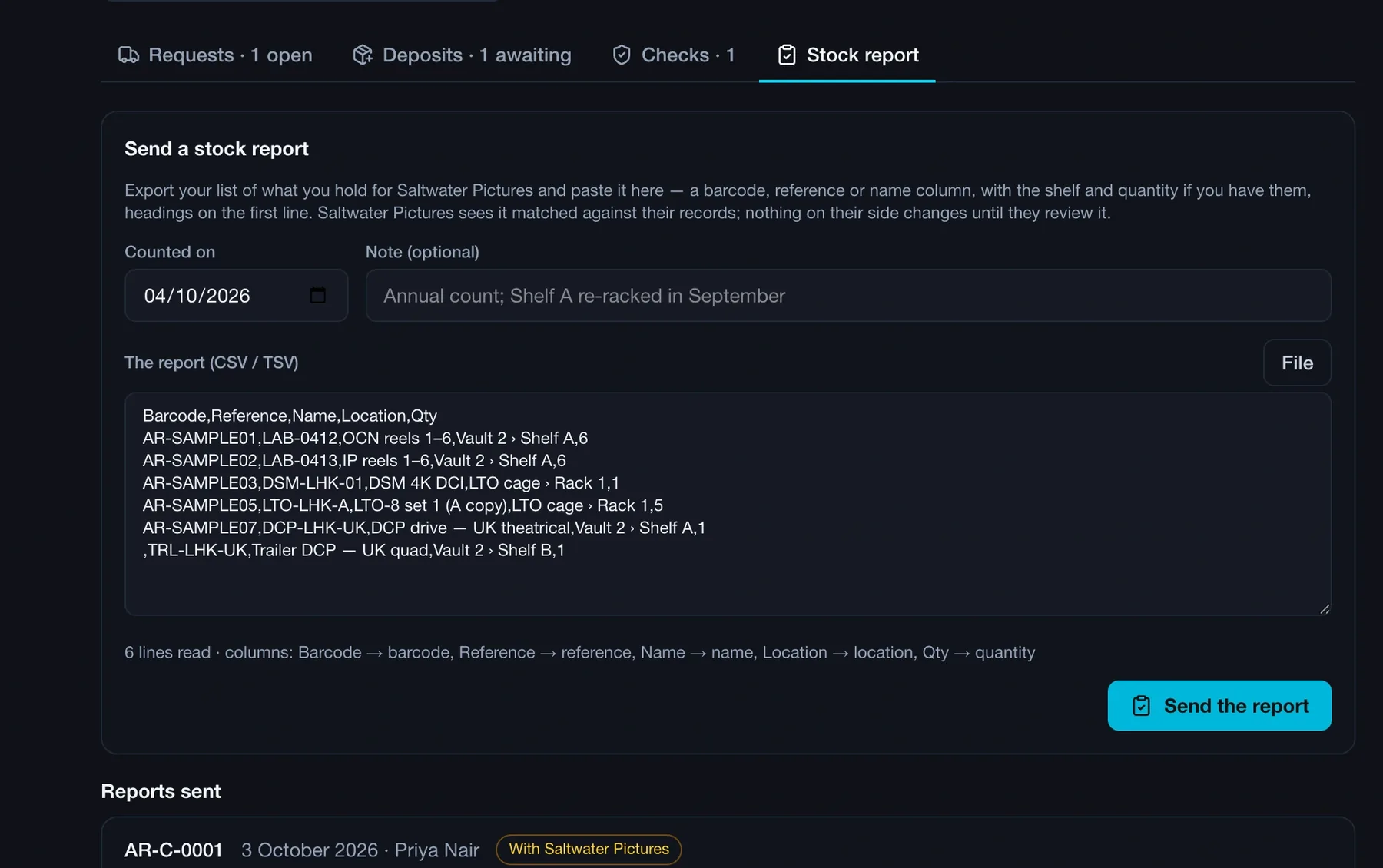Open the calendar picker in Counted on
The image size is (1383, 868).
318,295
